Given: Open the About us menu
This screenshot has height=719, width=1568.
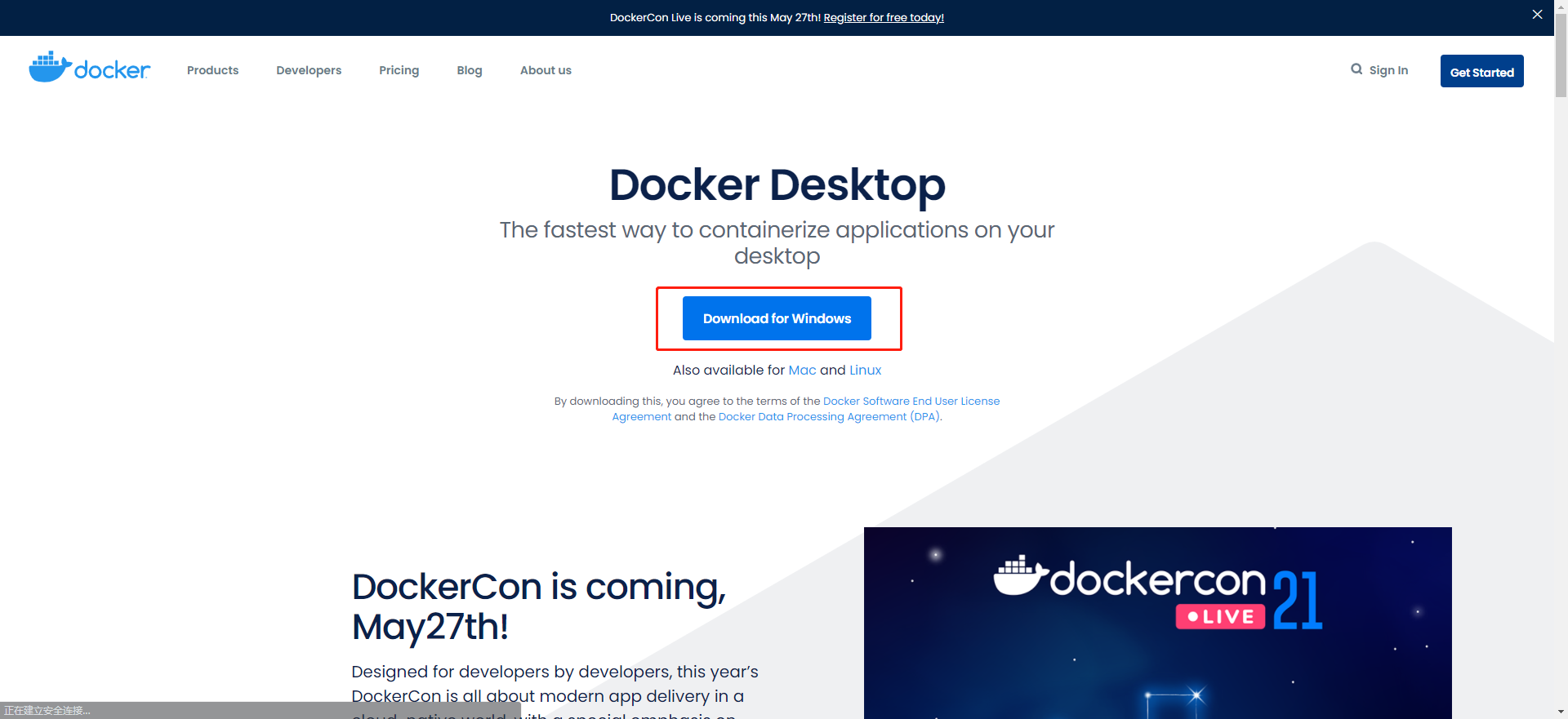Looking at the screenshot, I should [546, 70].
